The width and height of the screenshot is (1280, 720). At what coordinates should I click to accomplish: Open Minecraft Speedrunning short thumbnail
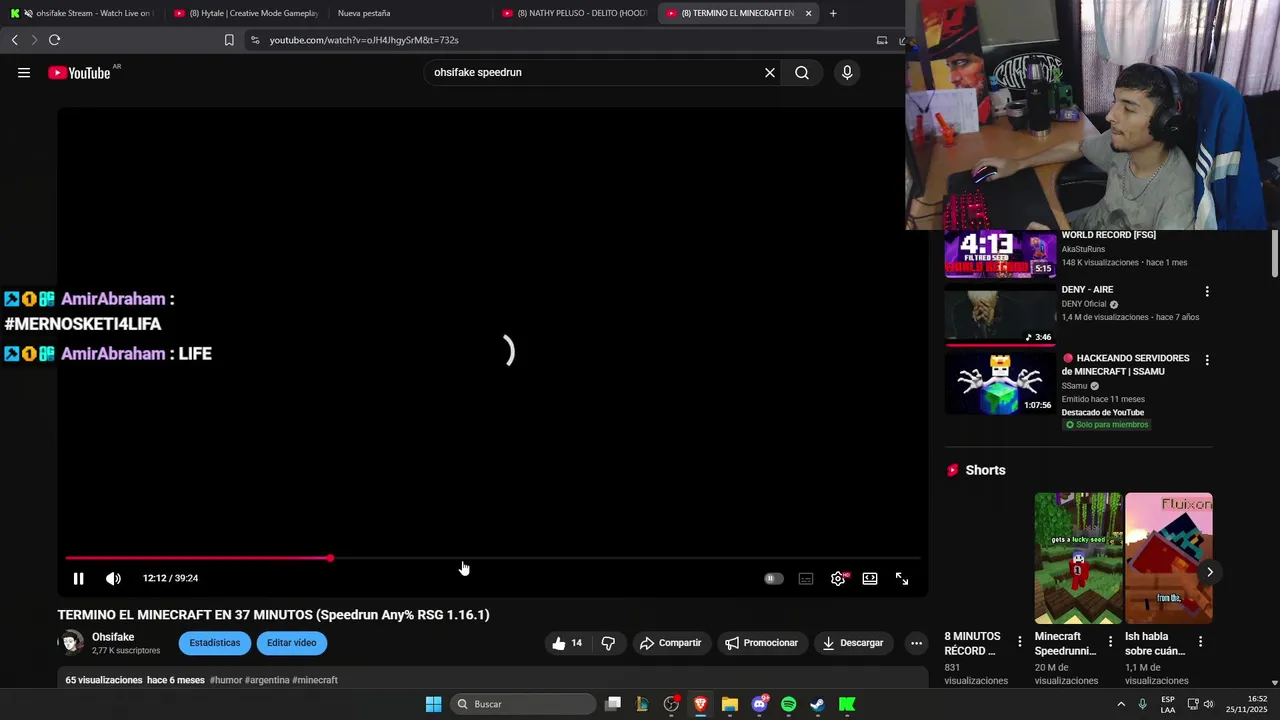point(1078,558)
